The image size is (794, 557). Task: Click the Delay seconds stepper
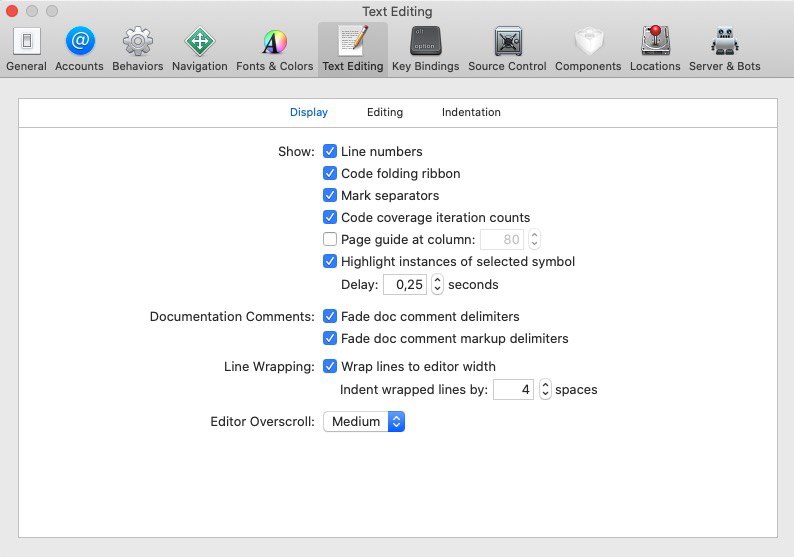click(438, 284)
